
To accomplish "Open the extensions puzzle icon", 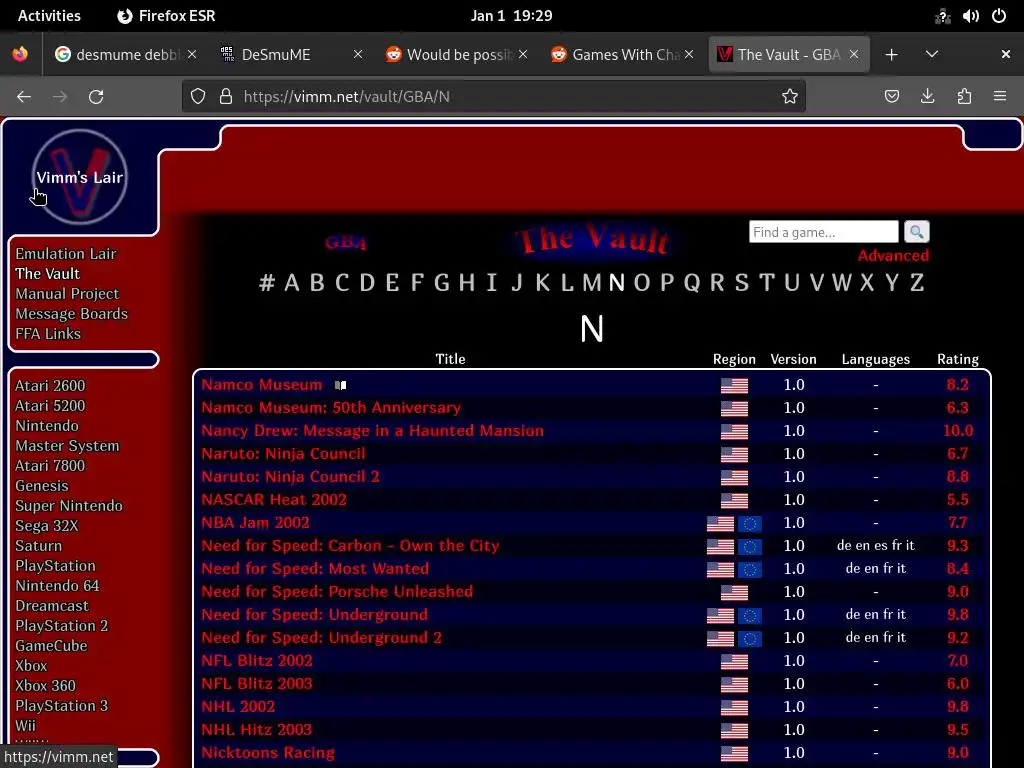I will [964, 97].
